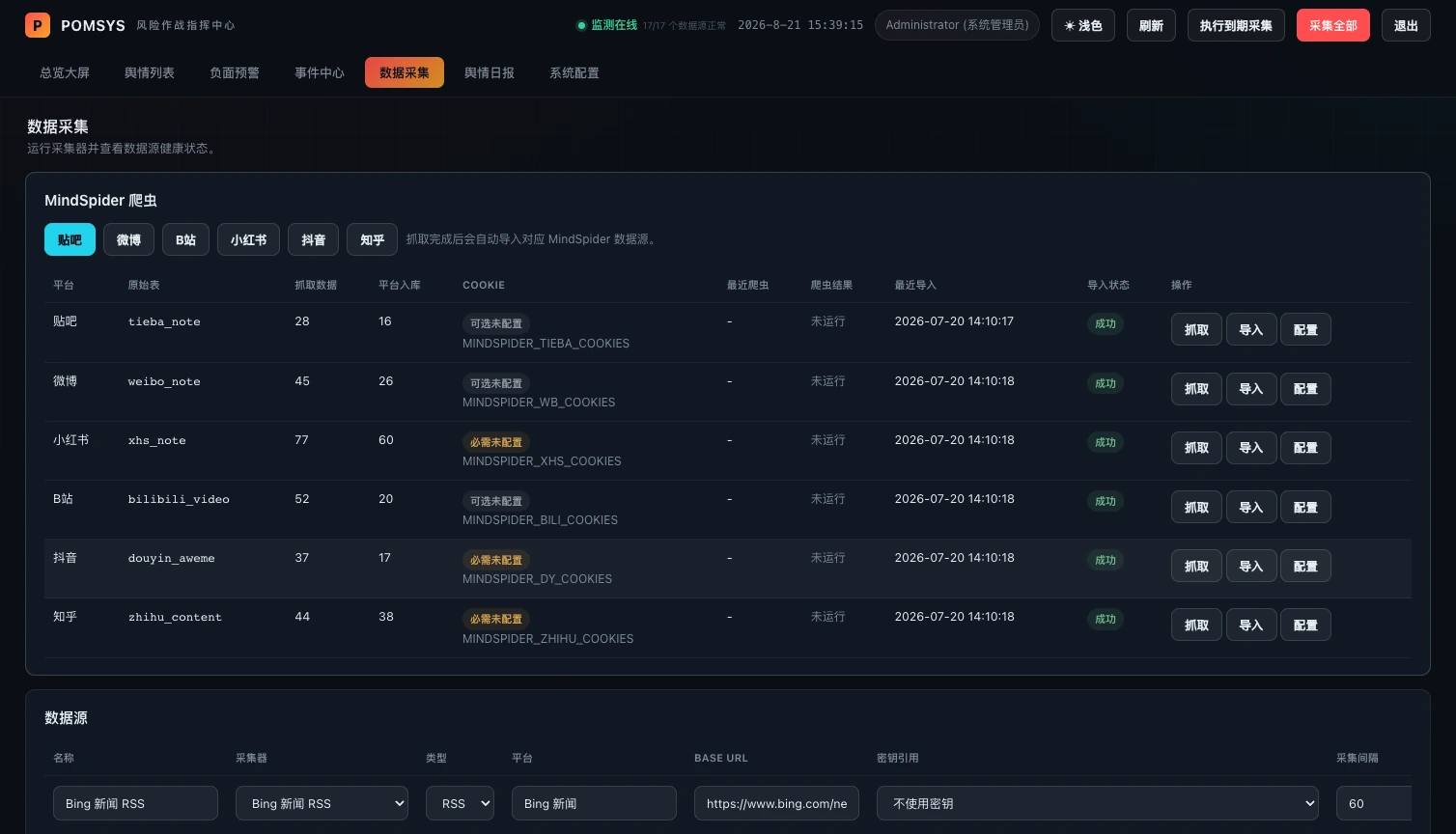Click the 名称 Bing 新闻 RSS field

pyautogui.click(x=135, y=803)
